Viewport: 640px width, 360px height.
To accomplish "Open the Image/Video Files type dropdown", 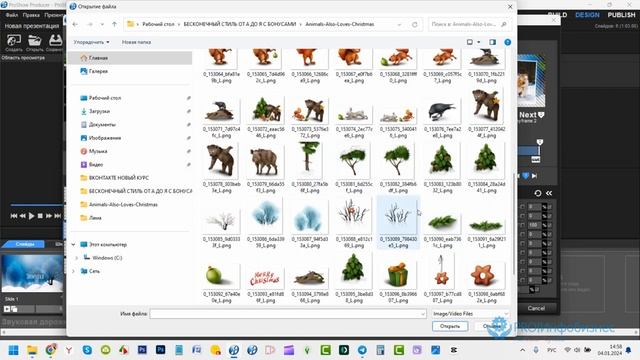I will [x=471, y=313].
